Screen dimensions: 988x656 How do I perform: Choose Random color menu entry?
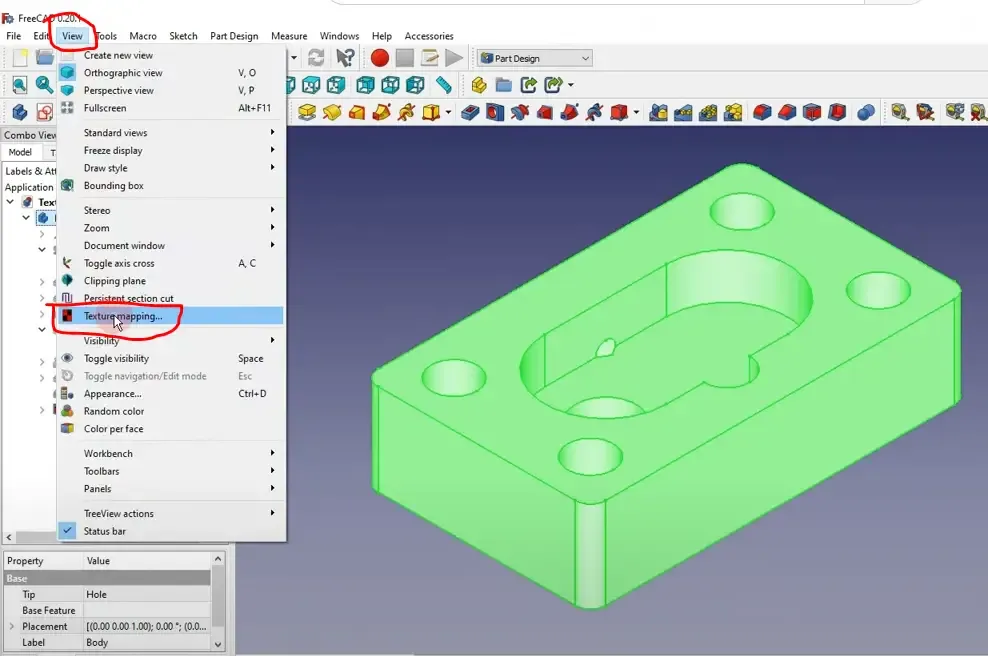pyautogui.click(x=171, y=411)
